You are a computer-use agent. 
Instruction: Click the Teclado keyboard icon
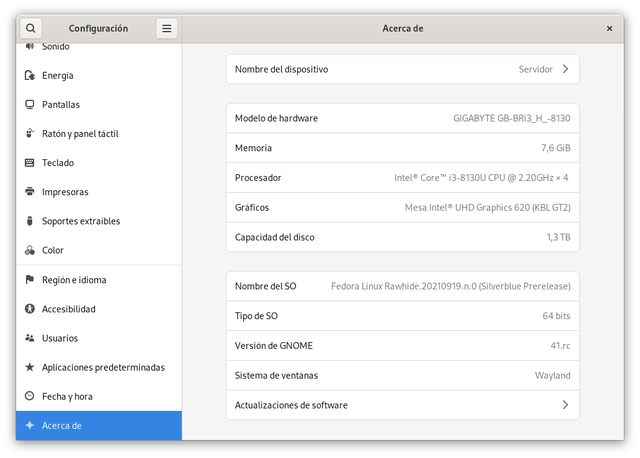click(30, 162)
